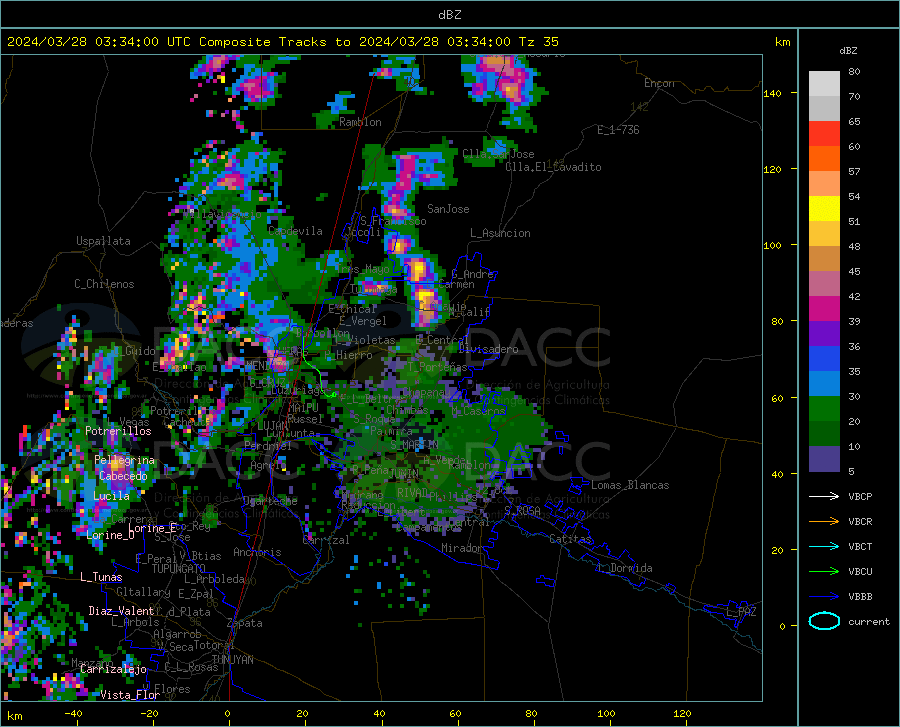Click the Lorine_O place label
Viewport: 900px width, 727px height.
pos(110,535)
